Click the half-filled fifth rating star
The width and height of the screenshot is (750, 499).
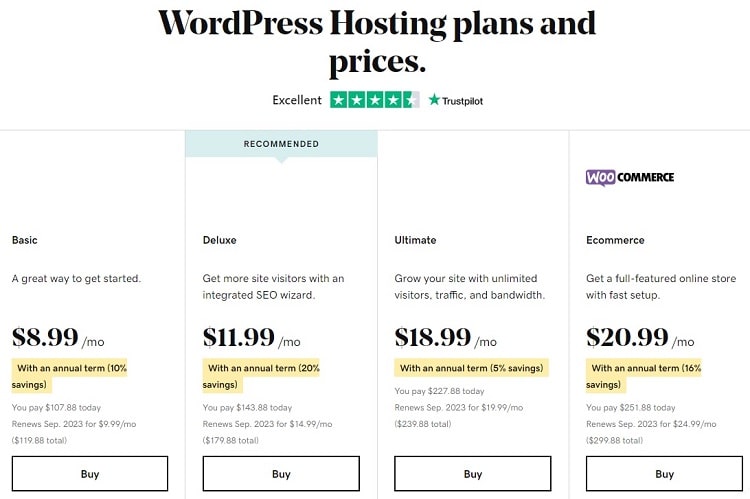411,100
